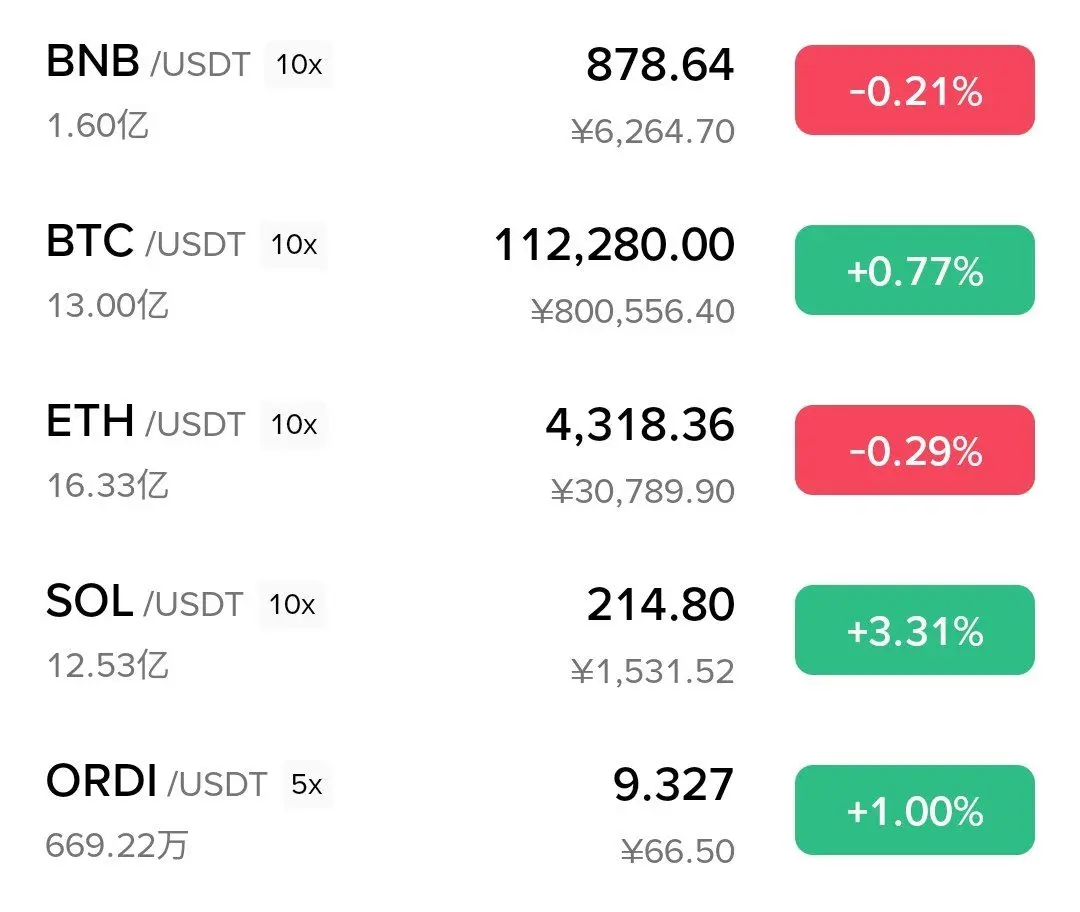Tap the BTC 10x leverage badge
Image resolution: width=1080 pixels, height=912 pixels.
pos(293,245)
